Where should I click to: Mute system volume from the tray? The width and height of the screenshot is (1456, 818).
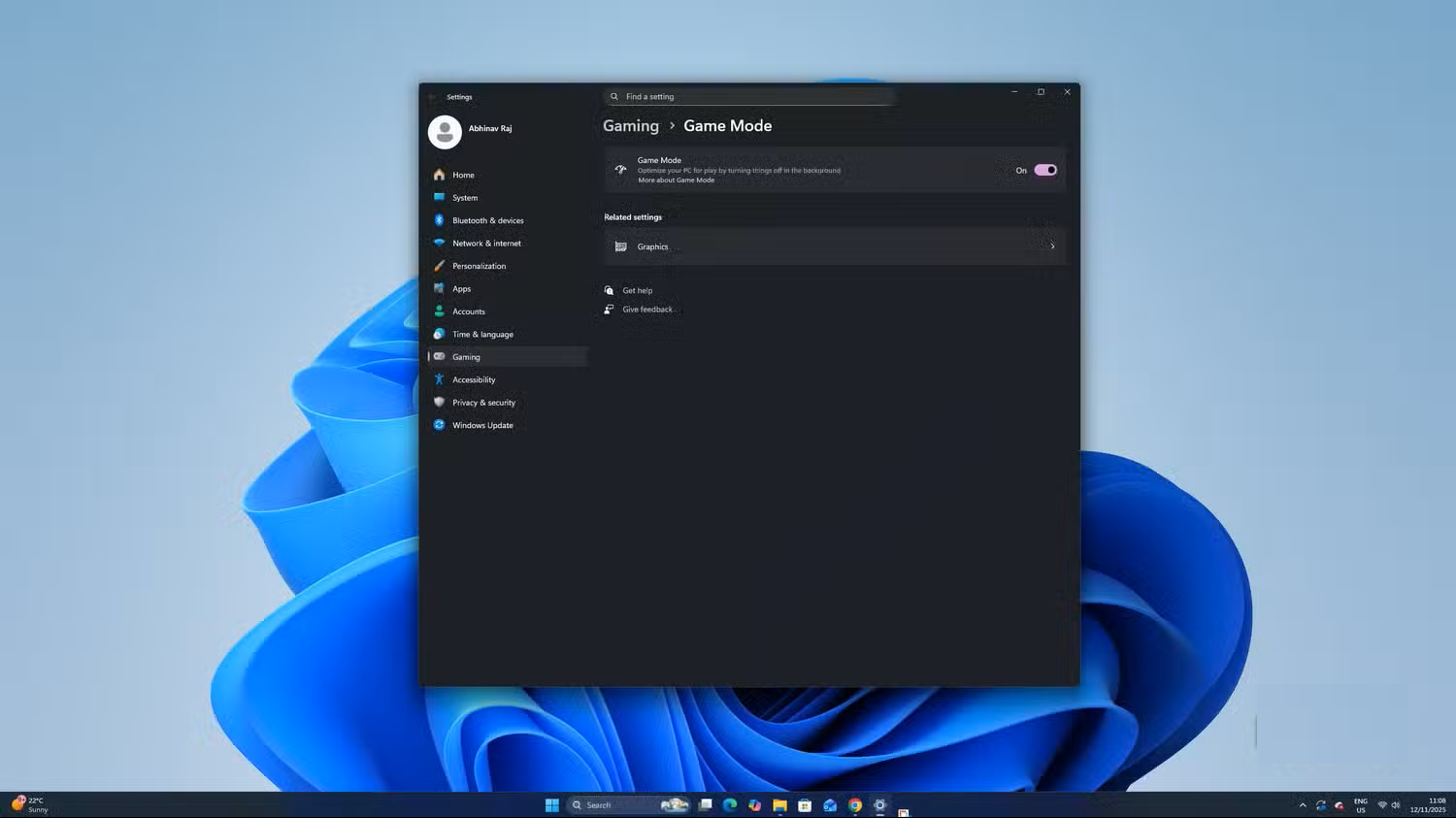(1396, 804)
